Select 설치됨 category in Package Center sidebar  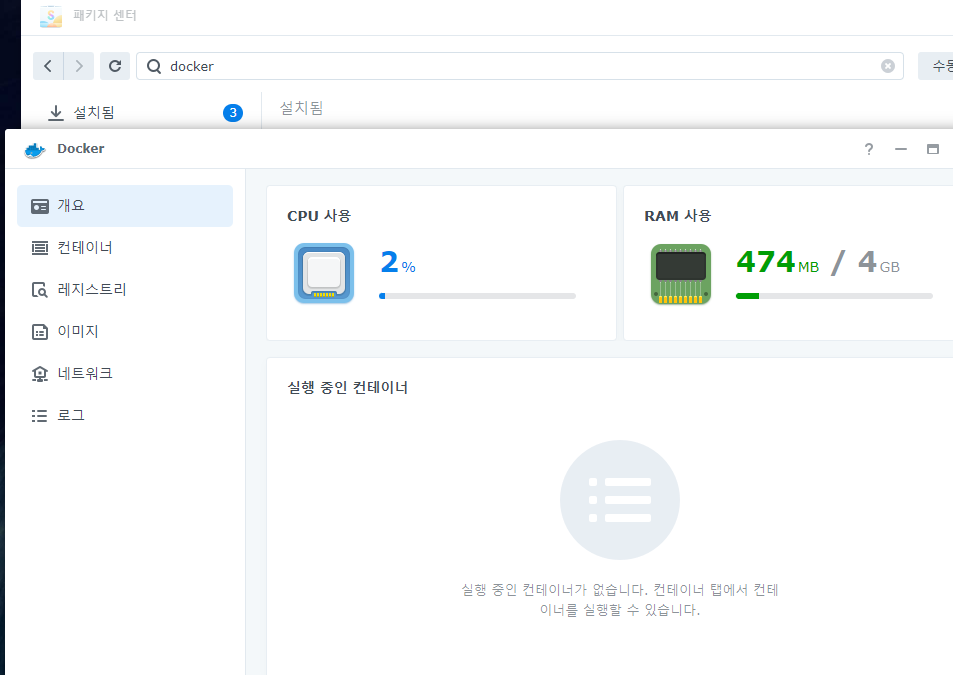[x=141, y=113]
